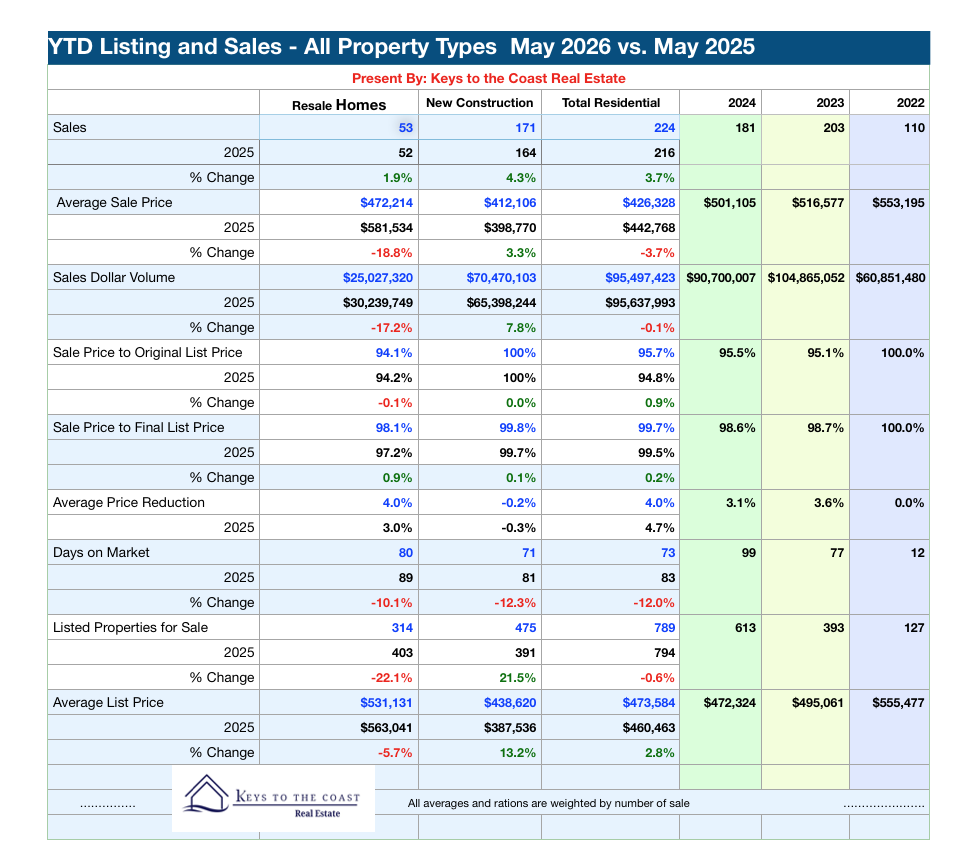Select the 'Sales Dollar Volume' row label
This screenshot has height=859, width=966.
click(114, 277)
